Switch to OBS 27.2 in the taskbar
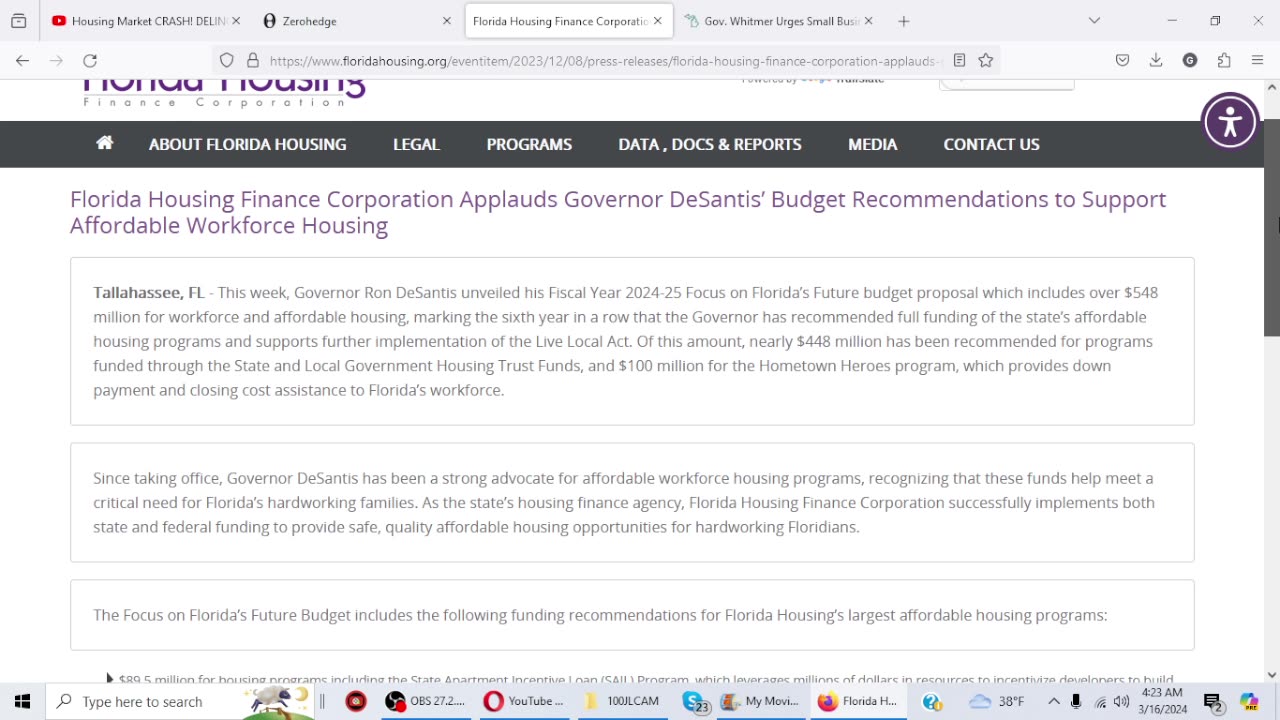Viewport: 1280px width, 720px height. point(428,701)
